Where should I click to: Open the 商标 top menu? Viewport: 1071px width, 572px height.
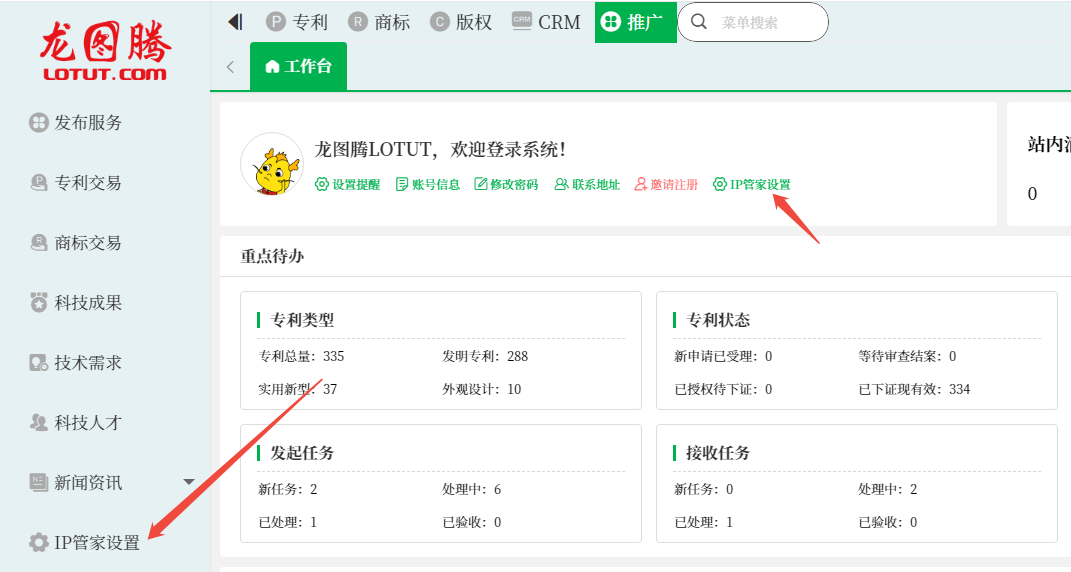coord(379,22)
